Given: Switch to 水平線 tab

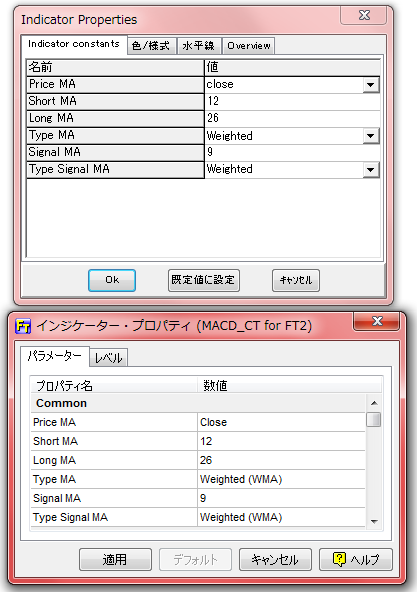Looking at the screenshot, I should 199,46.
